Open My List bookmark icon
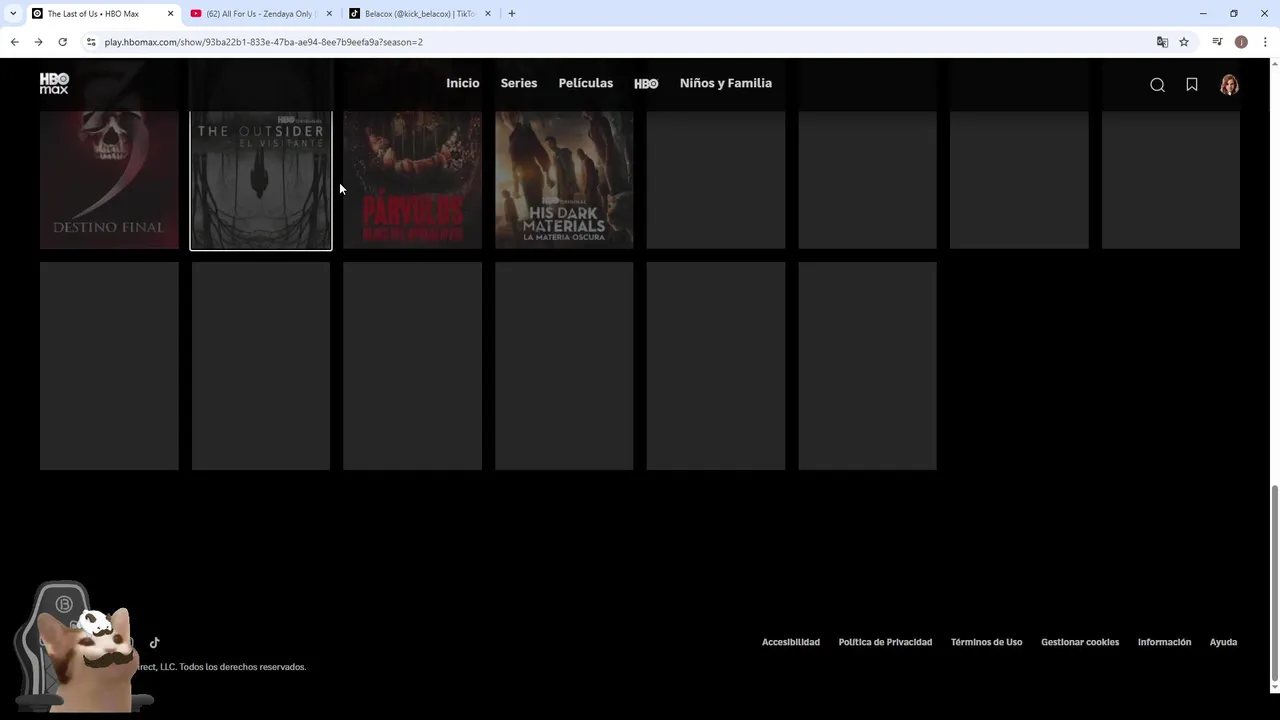The width and height of the screenshot is (1280, 720). pyautogui.click(x=1192, y=85)
